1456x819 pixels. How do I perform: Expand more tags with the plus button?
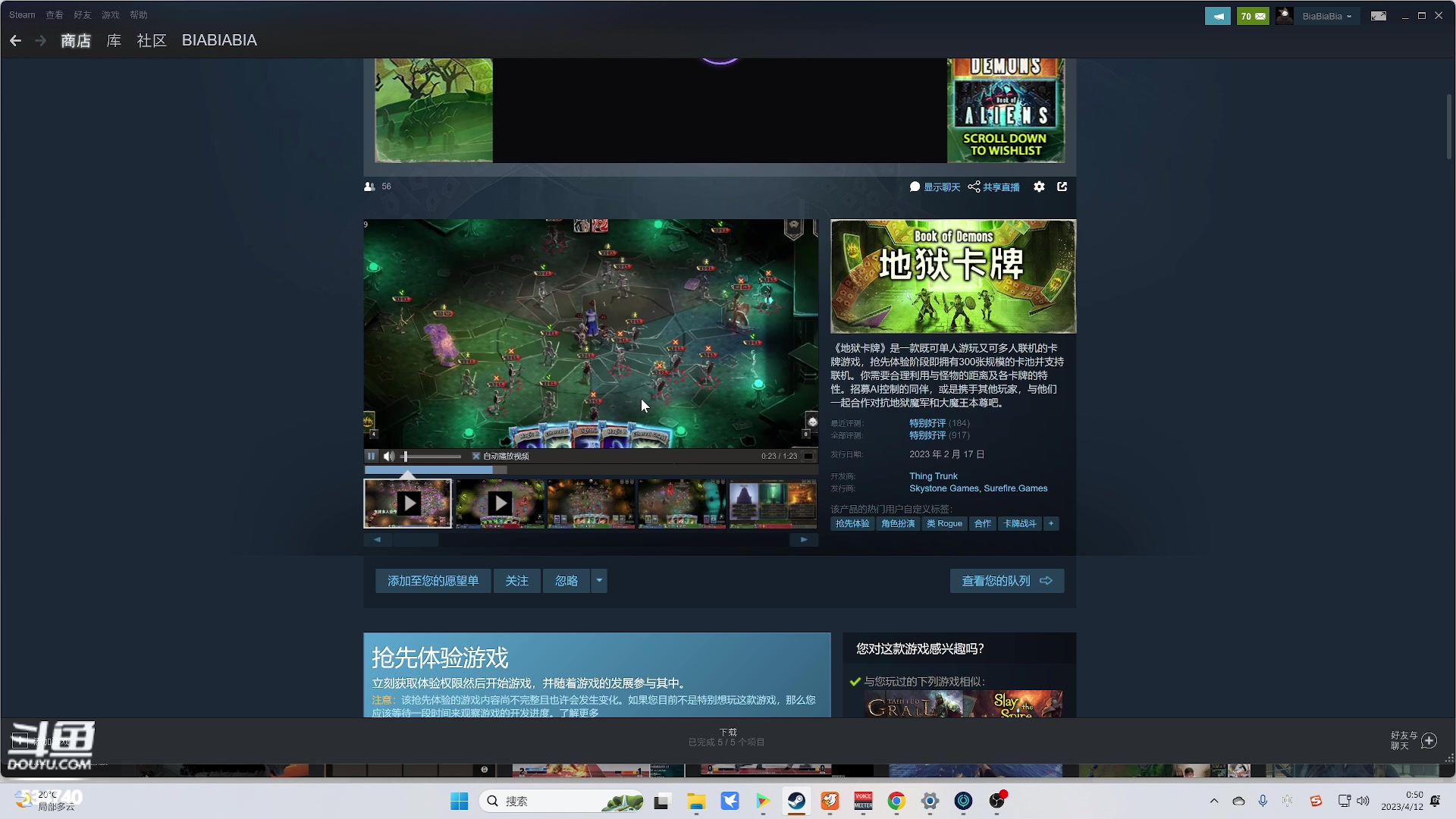point(1051,524)
